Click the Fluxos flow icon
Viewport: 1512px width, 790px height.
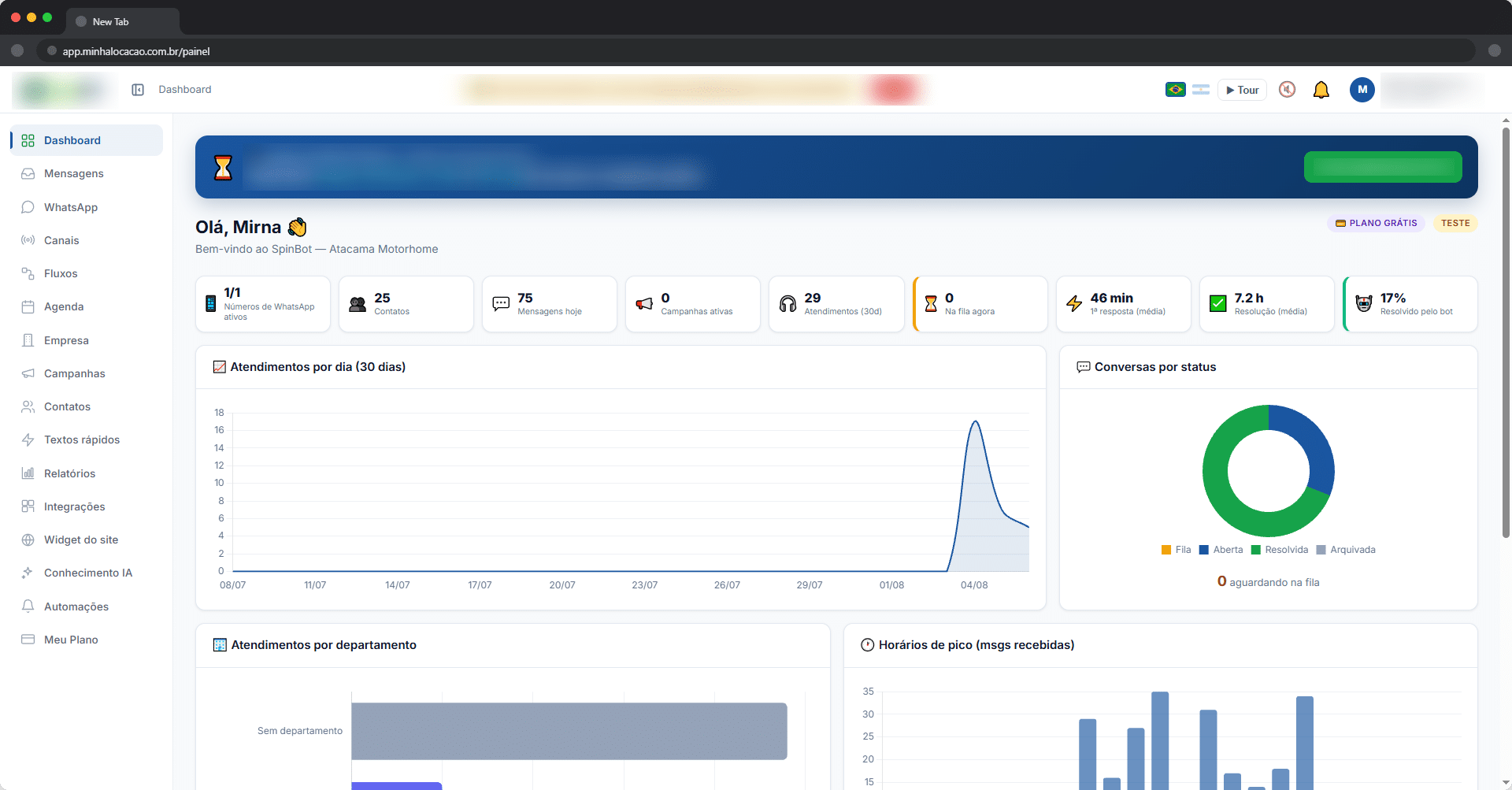(x=28, y=273)
